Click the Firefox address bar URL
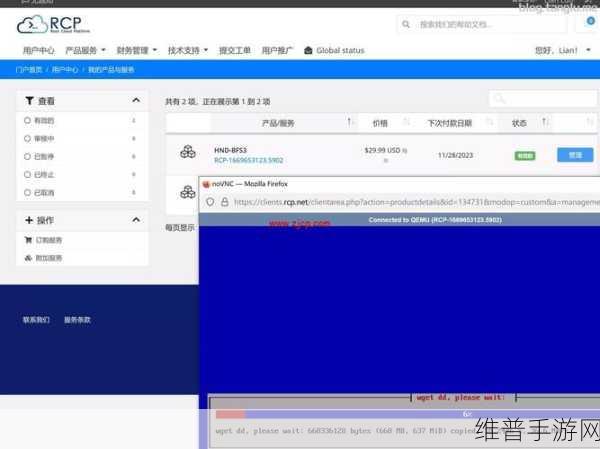The image size is (600, 449). (416, 202)
